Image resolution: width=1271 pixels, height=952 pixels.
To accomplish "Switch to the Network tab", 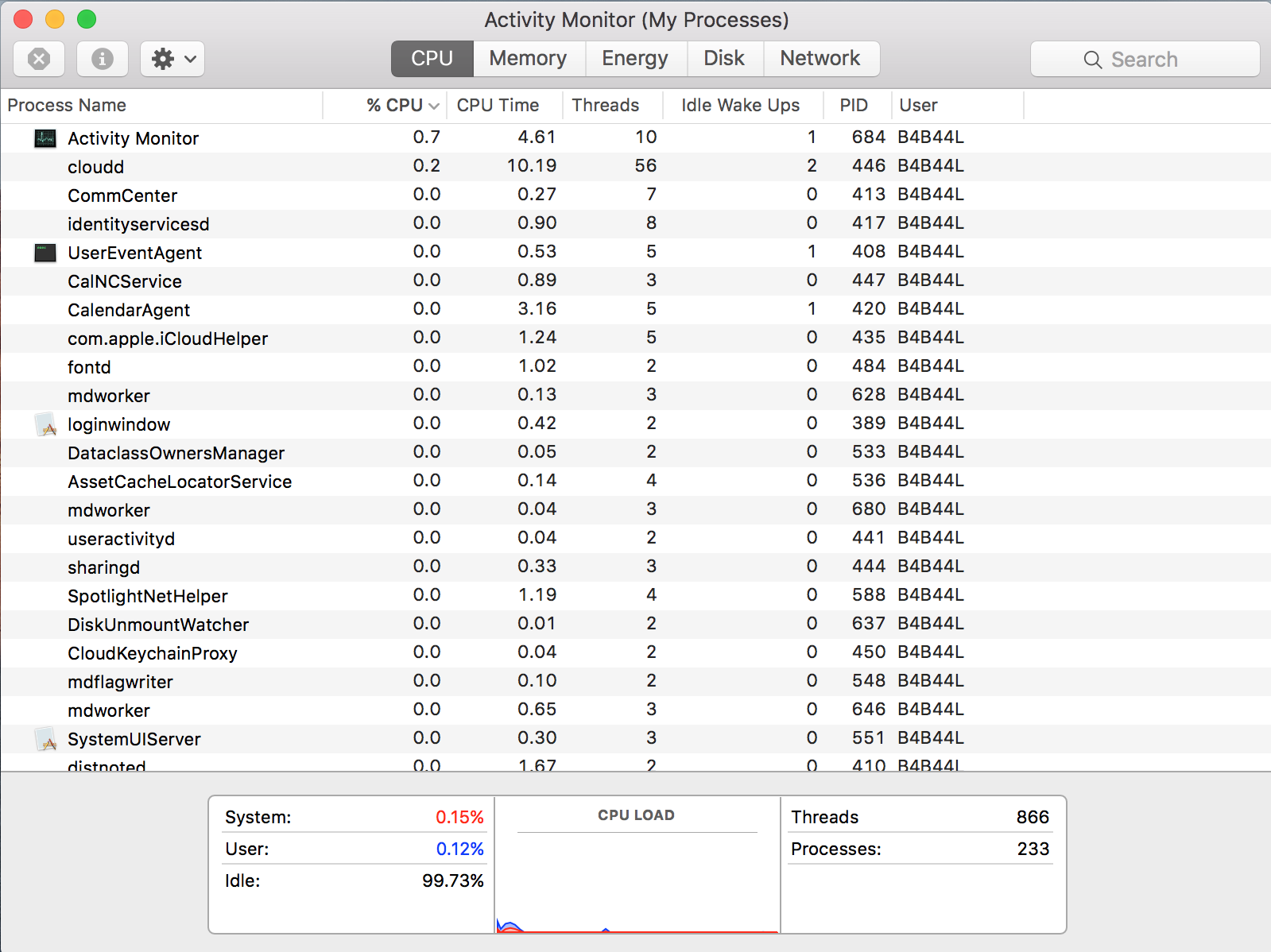I will pyautogui.click(x=821, y=59).
